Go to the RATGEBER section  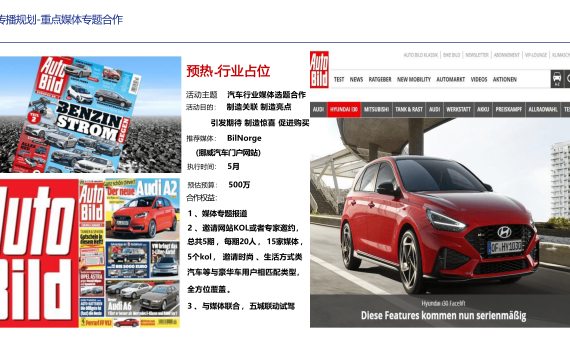(380, 79)
